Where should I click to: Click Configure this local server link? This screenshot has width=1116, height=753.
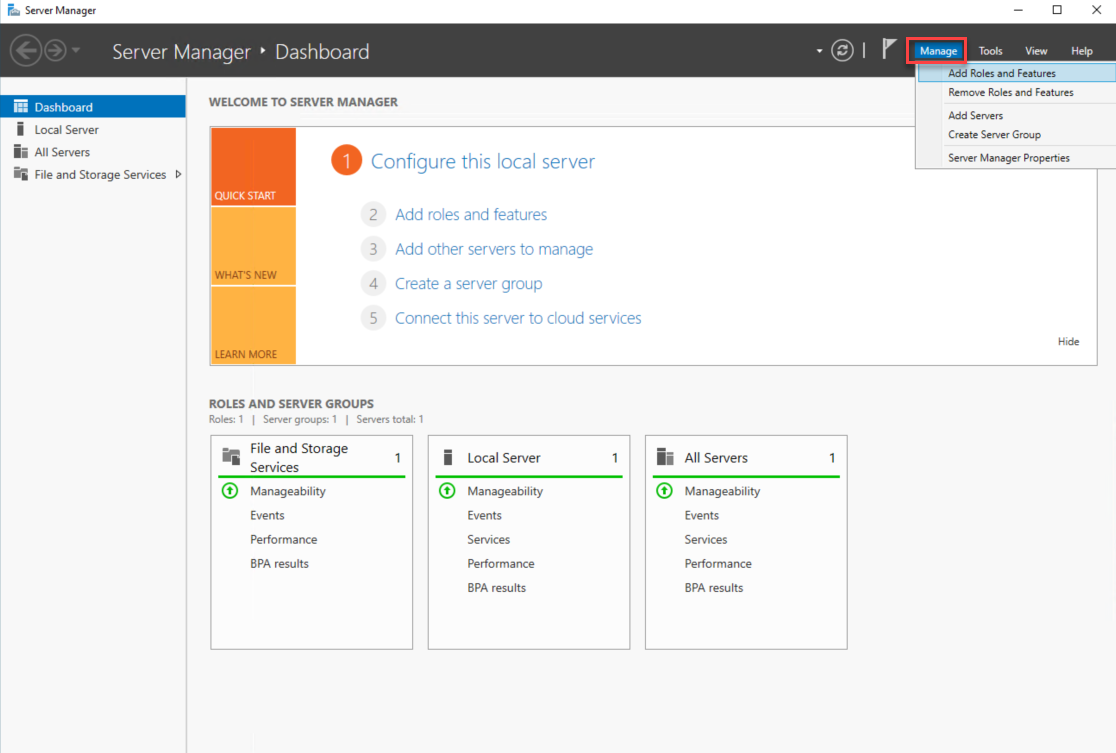(483, 162)
